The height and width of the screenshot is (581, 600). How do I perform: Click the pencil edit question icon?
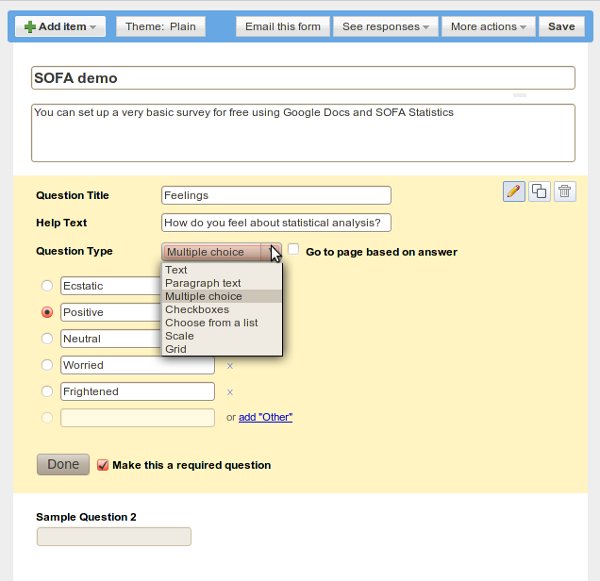pos(514,192)
